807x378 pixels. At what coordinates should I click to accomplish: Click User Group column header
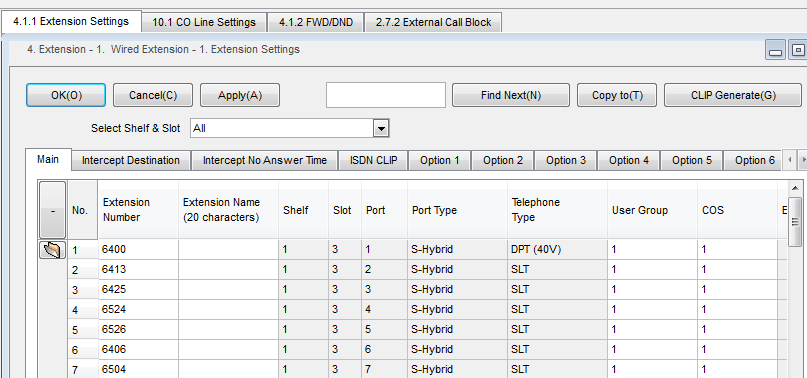coord(653,210)
